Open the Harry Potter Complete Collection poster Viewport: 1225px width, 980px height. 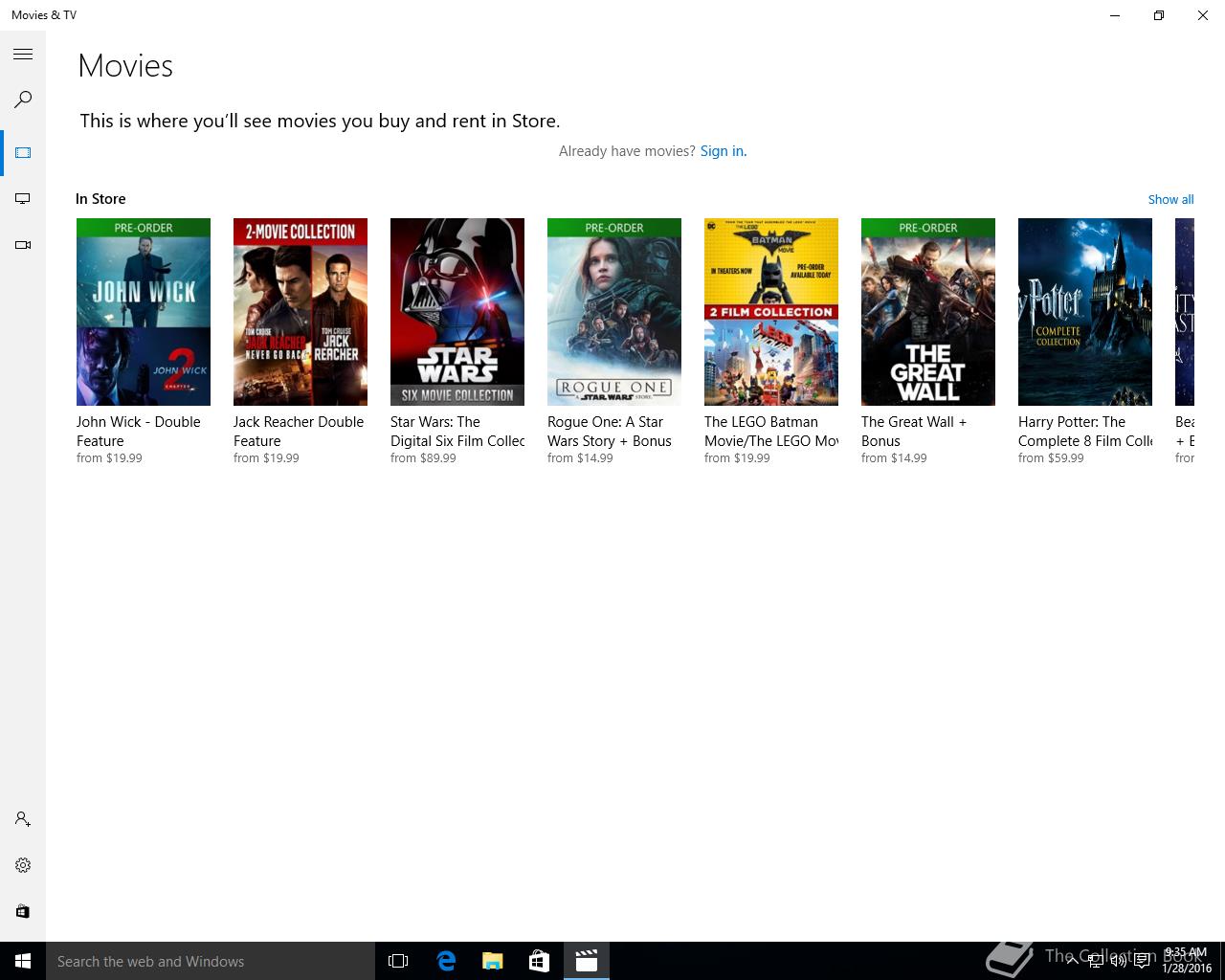[1085, 312]
